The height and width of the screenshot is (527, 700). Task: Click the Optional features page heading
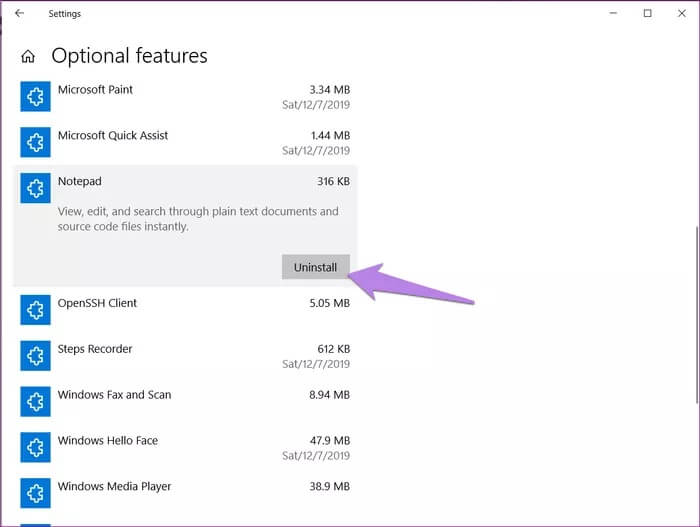coord(129,56)
